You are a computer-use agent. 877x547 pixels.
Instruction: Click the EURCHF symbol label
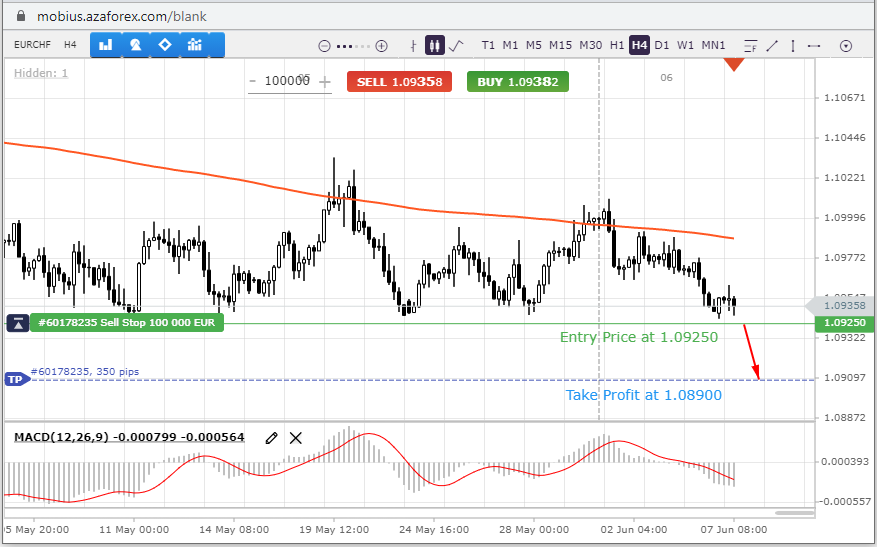tap(32, 45)
